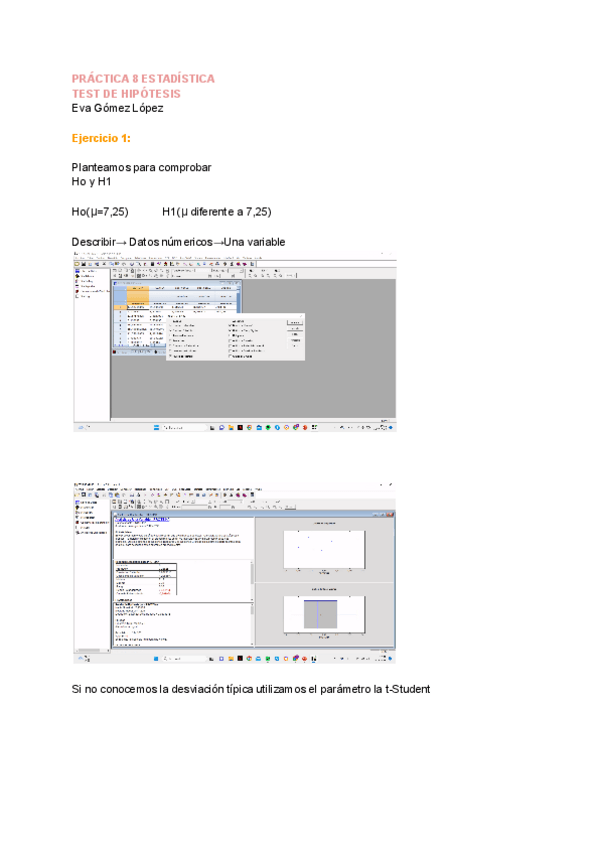Click the Chrome icon in the first screenshot's taskbar
Viewport: 600px width, 848px height.
point(249,427)
